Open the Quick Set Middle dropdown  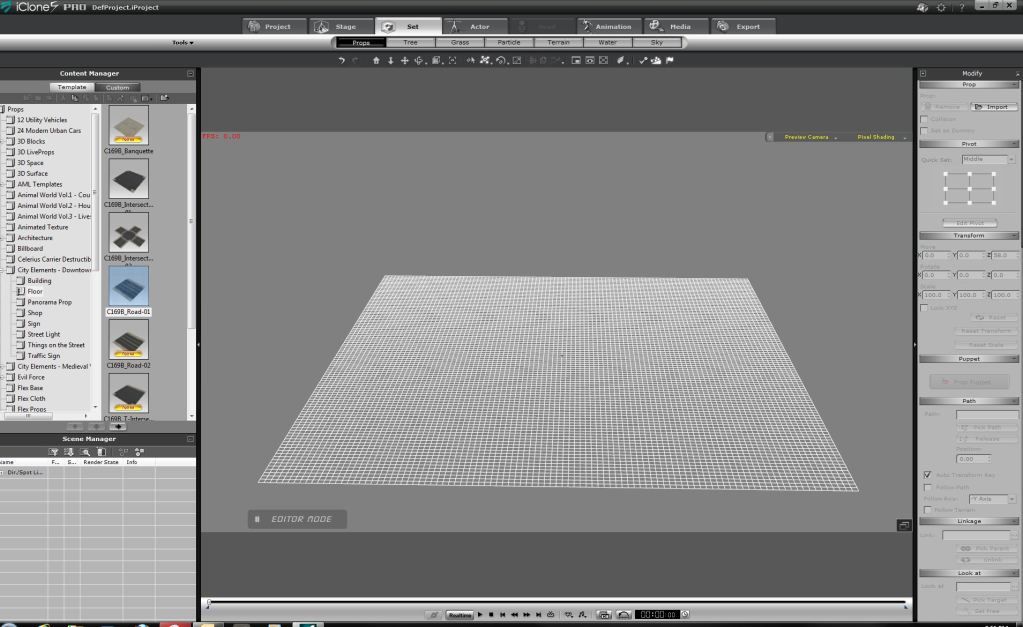[x=988, y=159]
